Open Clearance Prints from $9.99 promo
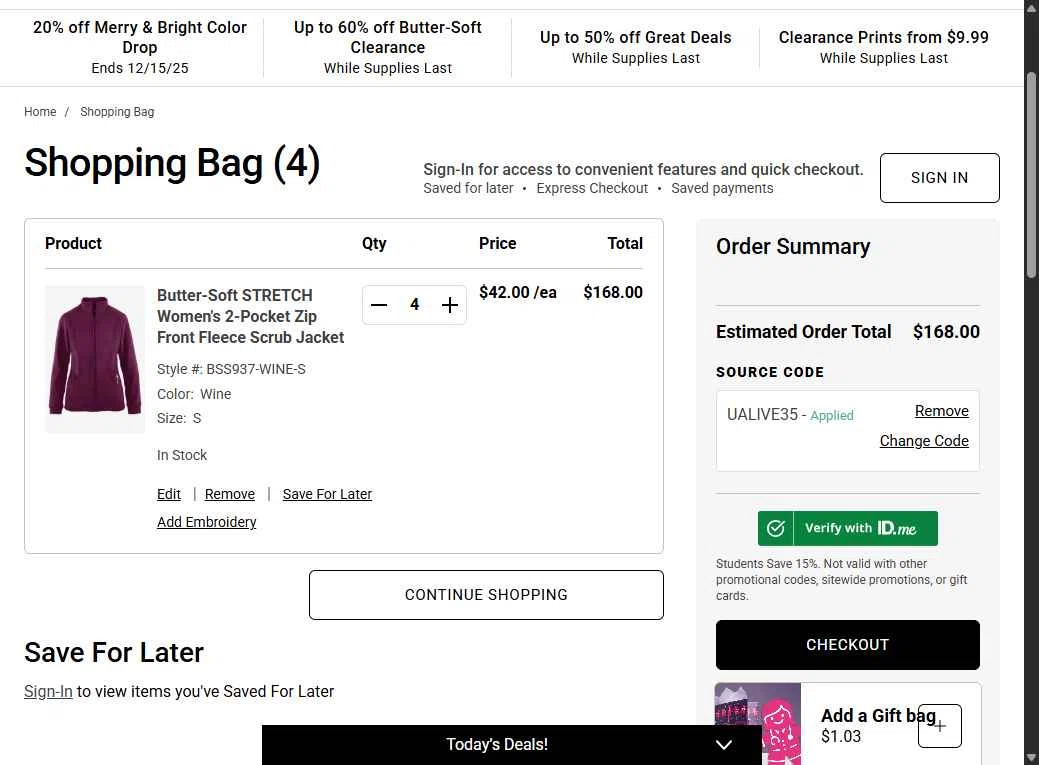 click(883, 47)
